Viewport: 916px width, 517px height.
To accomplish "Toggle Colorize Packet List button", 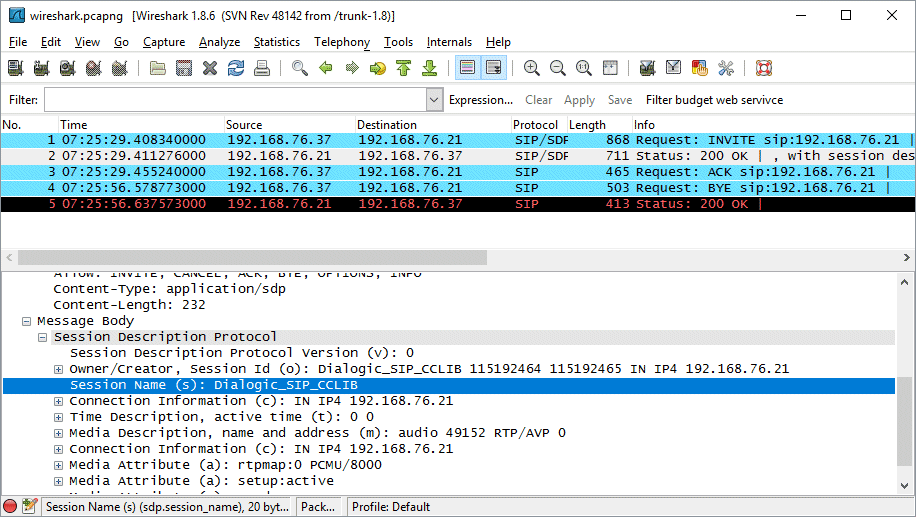I will [467, 68].
